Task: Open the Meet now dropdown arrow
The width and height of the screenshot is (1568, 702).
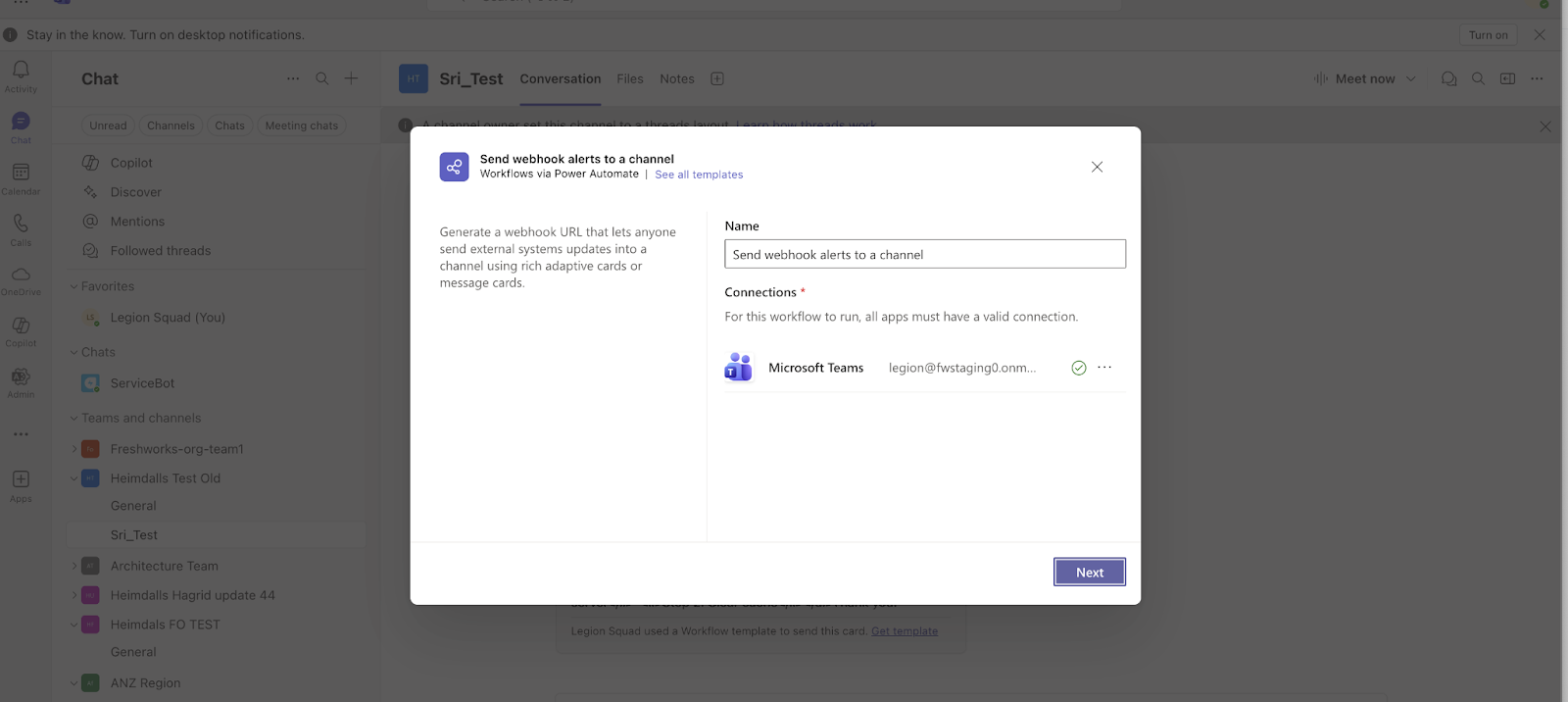Action: (x=1411, y=78)
